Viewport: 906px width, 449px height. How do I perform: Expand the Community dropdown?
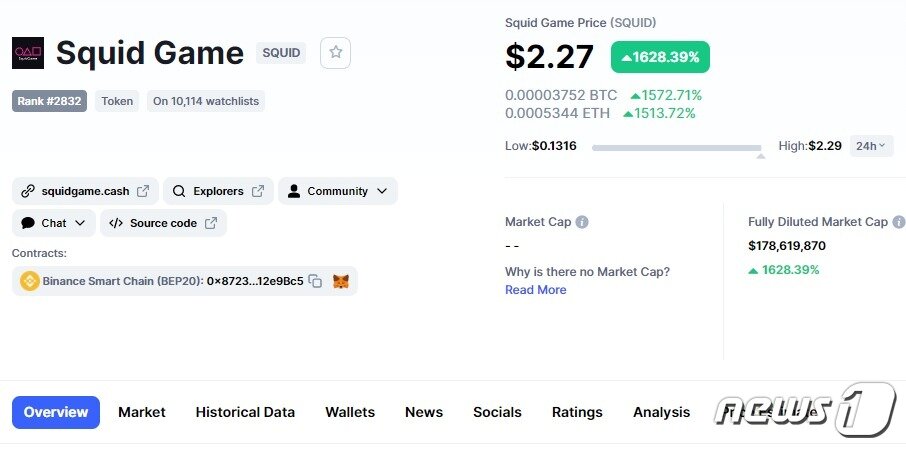click(338, 191)
